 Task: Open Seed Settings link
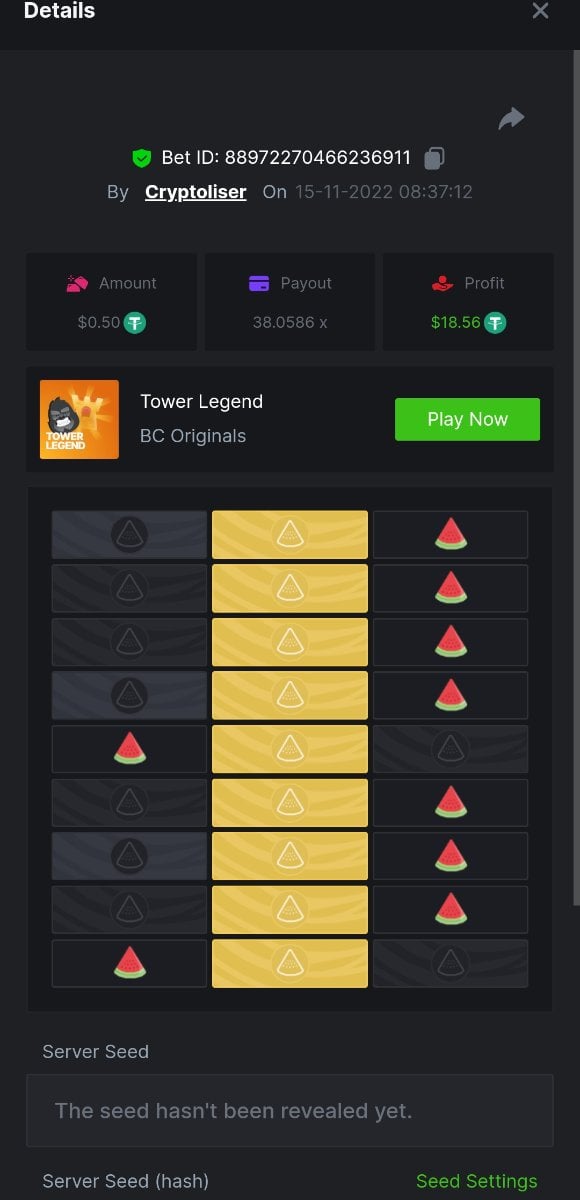[476, 1181]
